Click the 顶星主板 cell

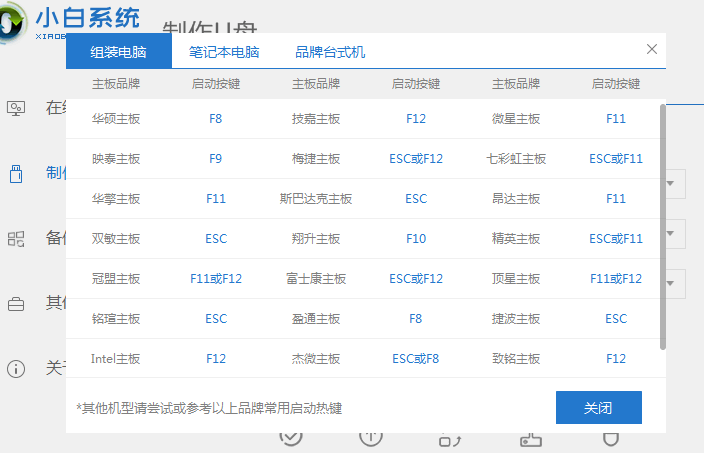point(516,279)
